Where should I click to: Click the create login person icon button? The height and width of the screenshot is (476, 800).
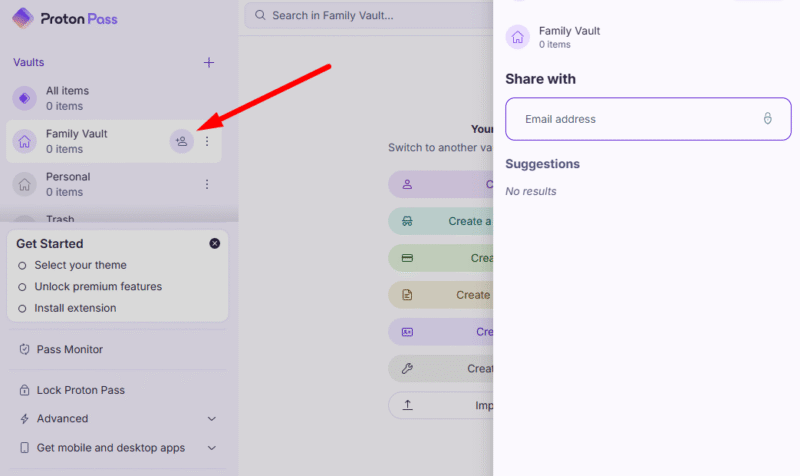click(x=407, y=184)
